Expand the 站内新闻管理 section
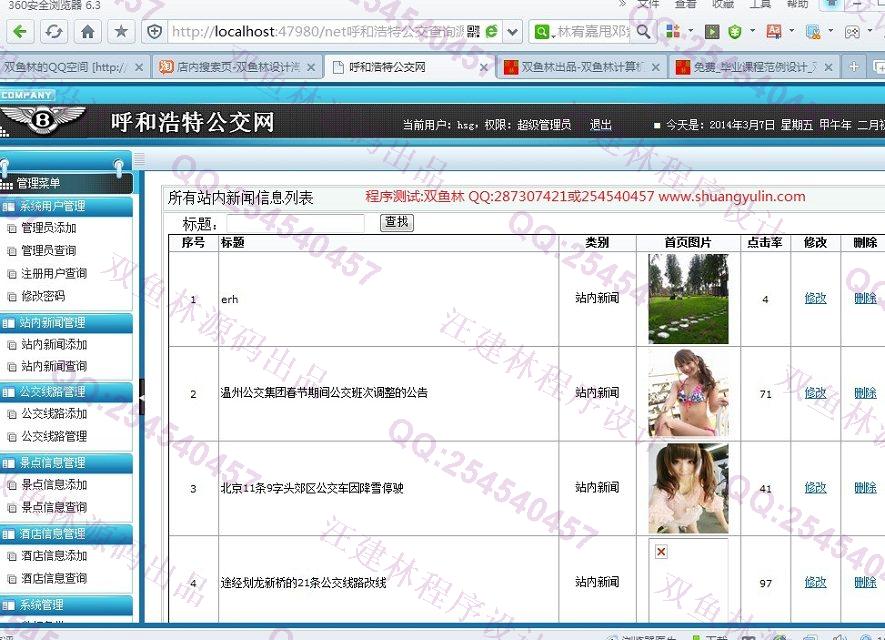 [67, 323]
